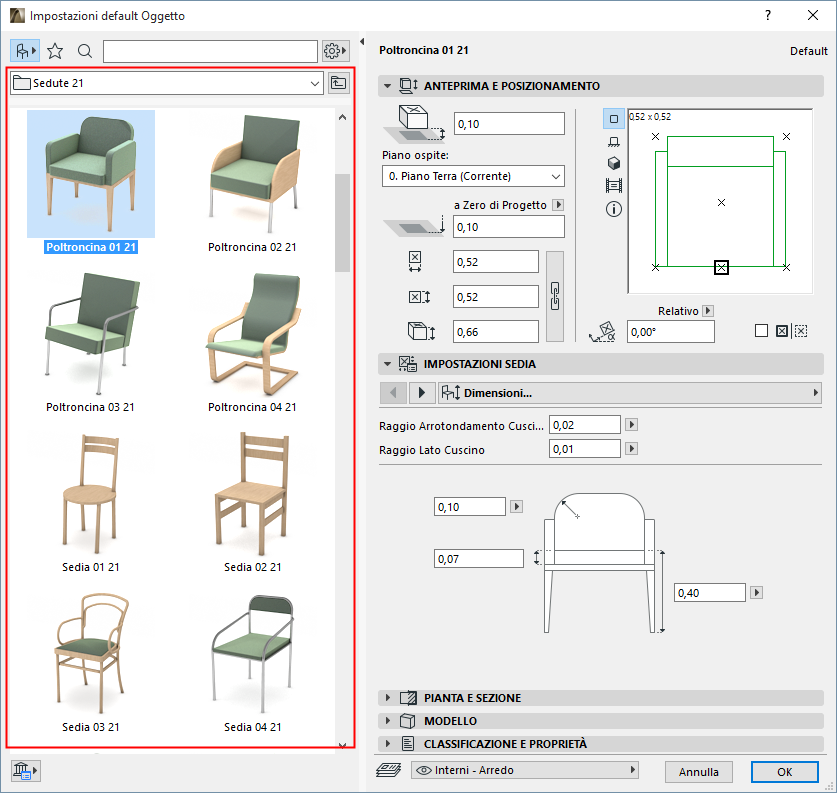The height and width of the screenshot is (793, 837).
Task: Click the favorites star icon
Action: click(x=55, y=51)
